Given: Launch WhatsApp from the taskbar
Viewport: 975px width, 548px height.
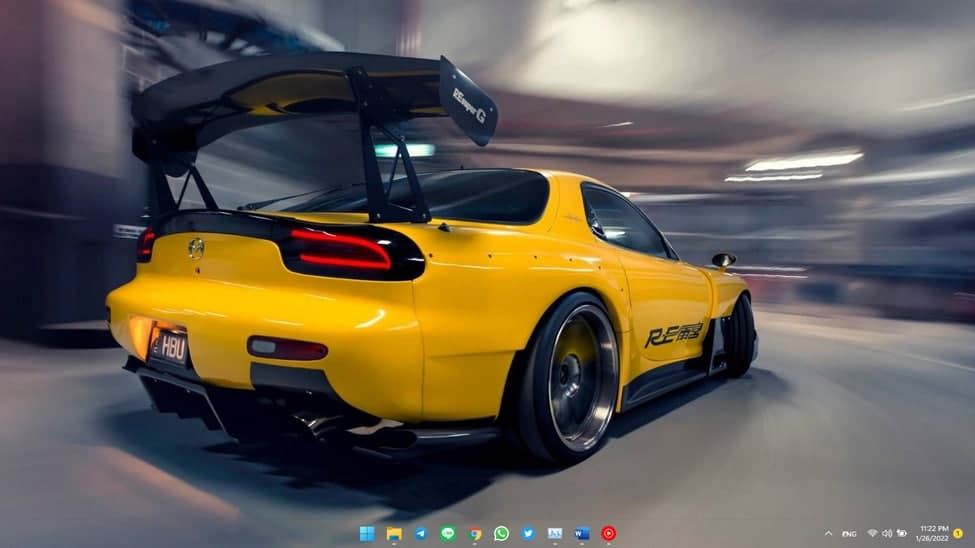Looking at the screenshot, I should [501, 533].
